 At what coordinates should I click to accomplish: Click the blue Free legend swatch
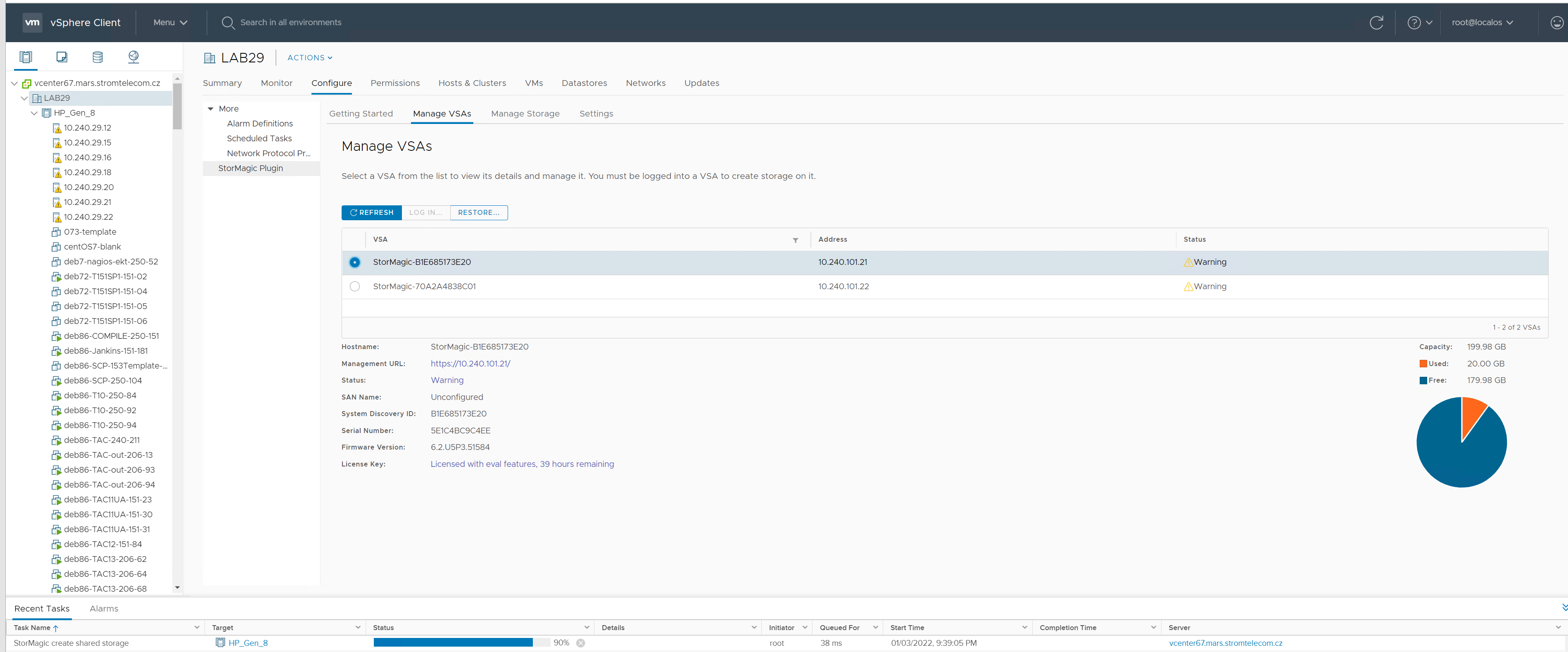pos(1423,381)
